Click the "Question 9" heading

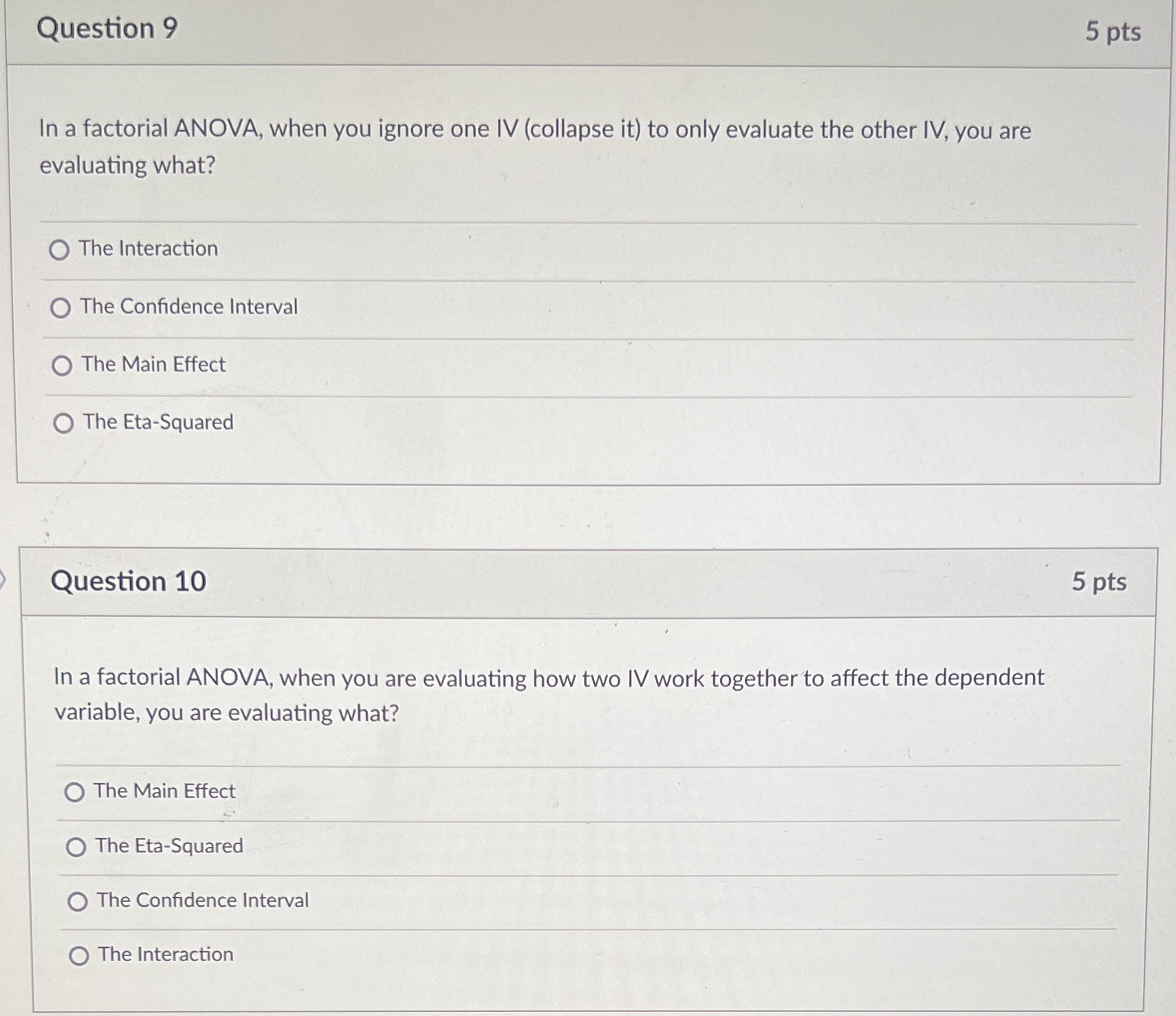[107, 29]
